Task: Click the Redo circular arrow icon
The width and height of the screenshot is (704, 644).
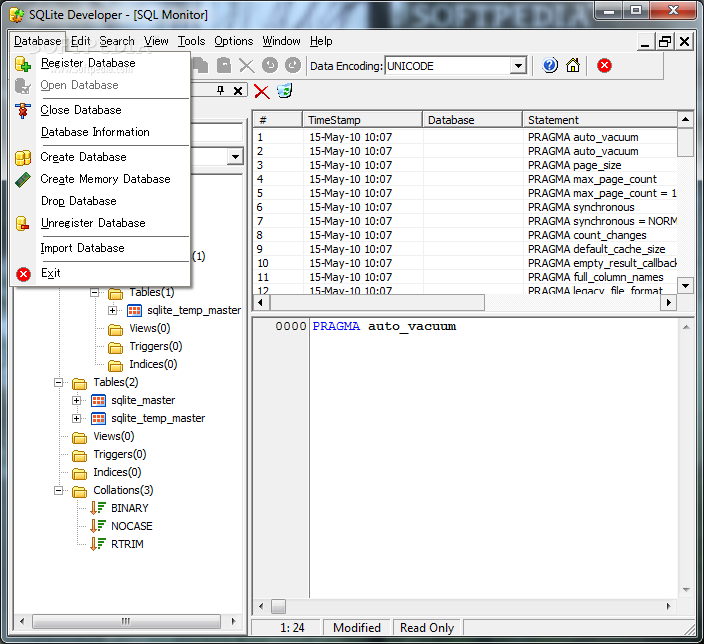Action: 293,66
